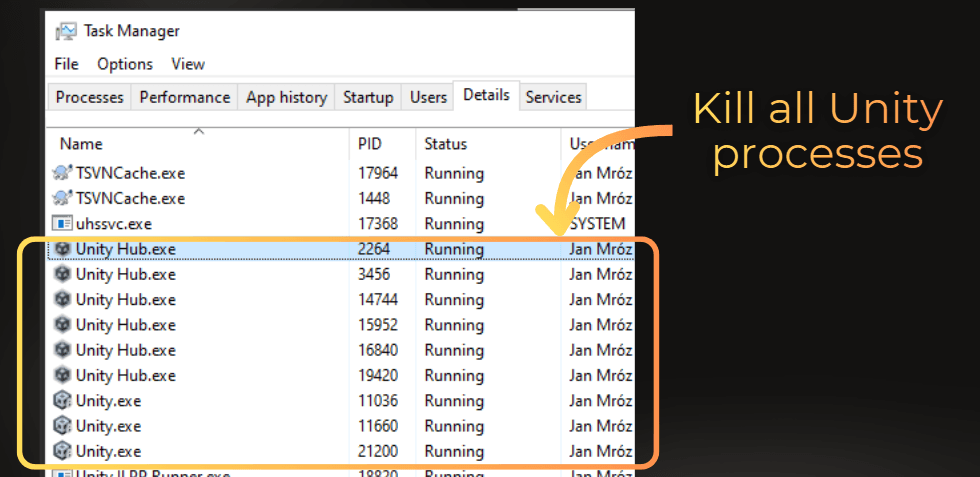This screenshot has width=980, height=477.
Task: Select Unity.exe row with PID 11036
Action: coord(341,401)
